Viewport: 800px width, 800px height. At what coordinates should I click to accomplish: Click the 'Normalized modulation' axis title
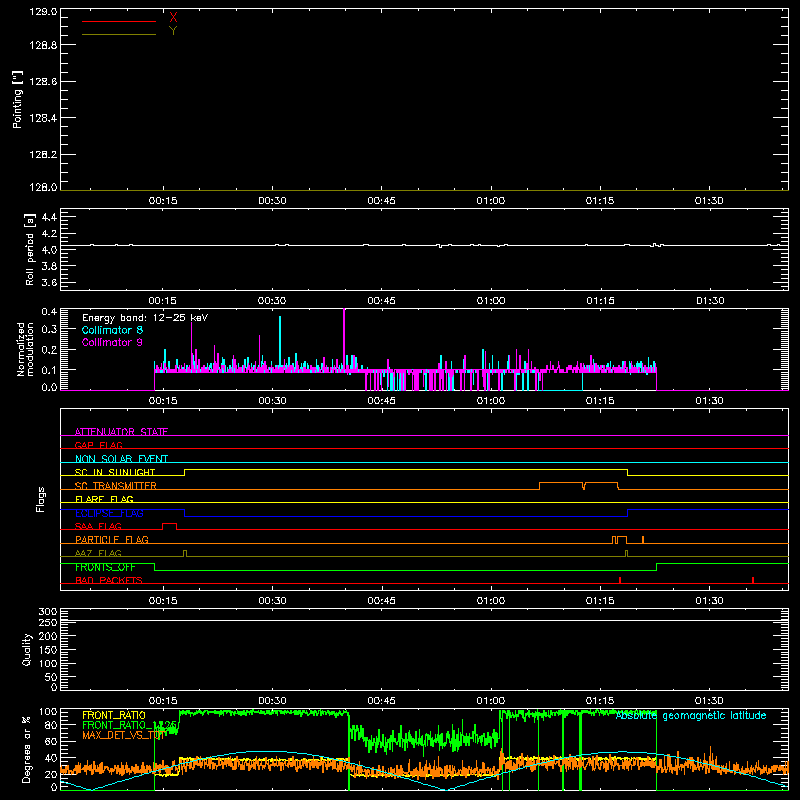tap(24, 349)
